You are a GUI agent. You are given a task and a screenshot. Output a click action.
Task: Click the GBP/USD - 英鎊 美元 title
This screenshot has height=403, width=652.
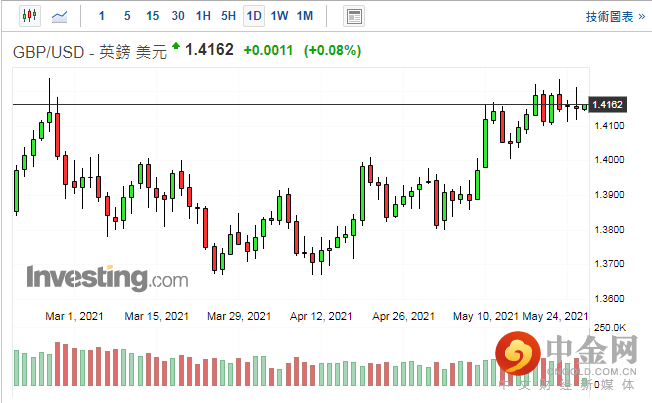coord(90,52)
